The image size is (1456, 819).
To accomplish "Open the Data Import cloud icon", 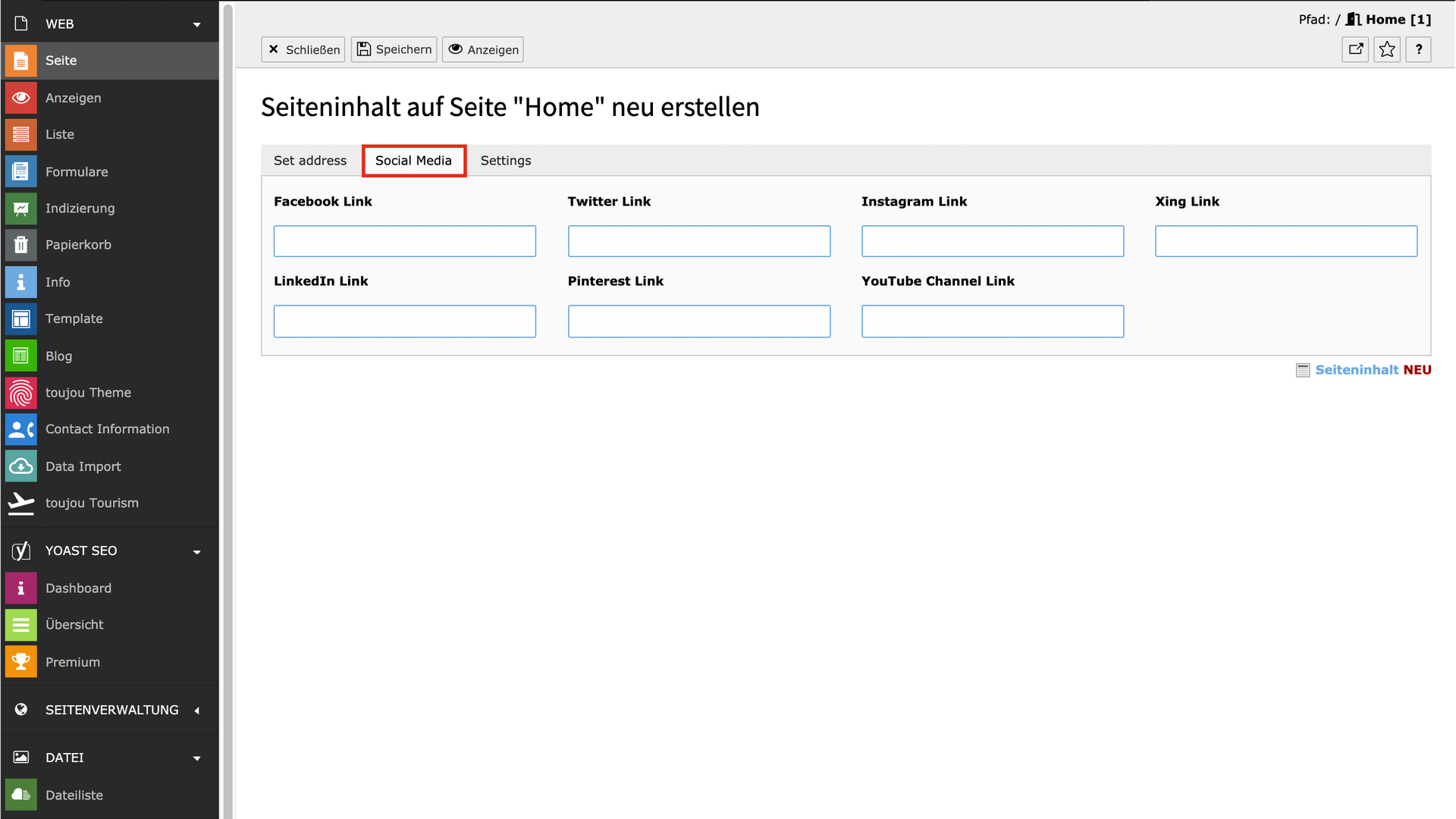I will click(x=20, y=466).
